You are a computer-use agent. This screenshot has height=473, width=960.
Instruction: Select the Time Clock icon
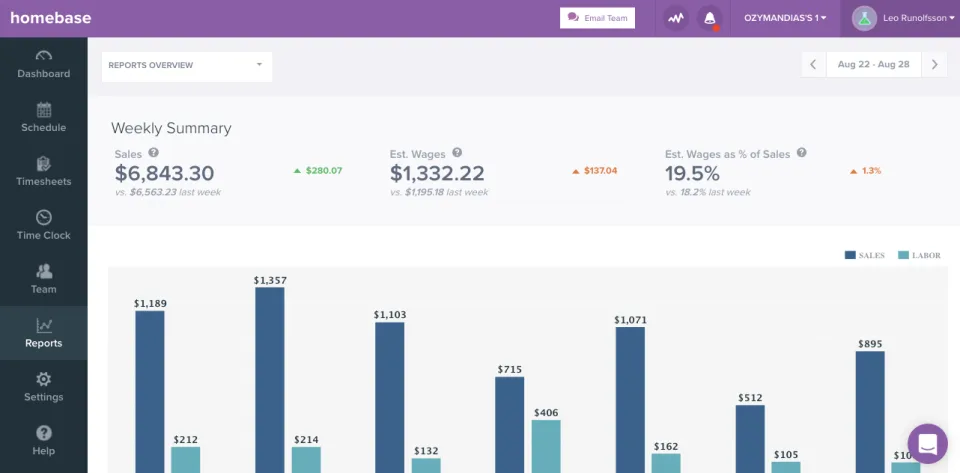(x=43, y=218)
